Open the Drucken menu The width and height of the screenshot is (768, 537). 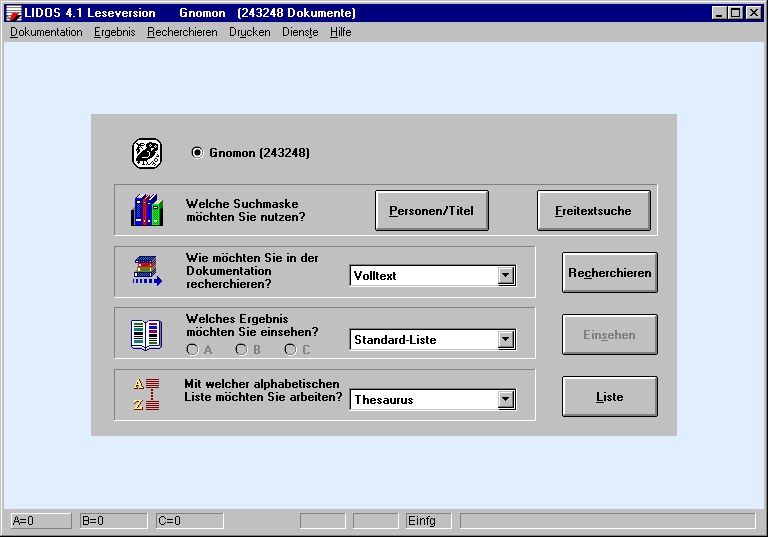click(x=250, y=32)
